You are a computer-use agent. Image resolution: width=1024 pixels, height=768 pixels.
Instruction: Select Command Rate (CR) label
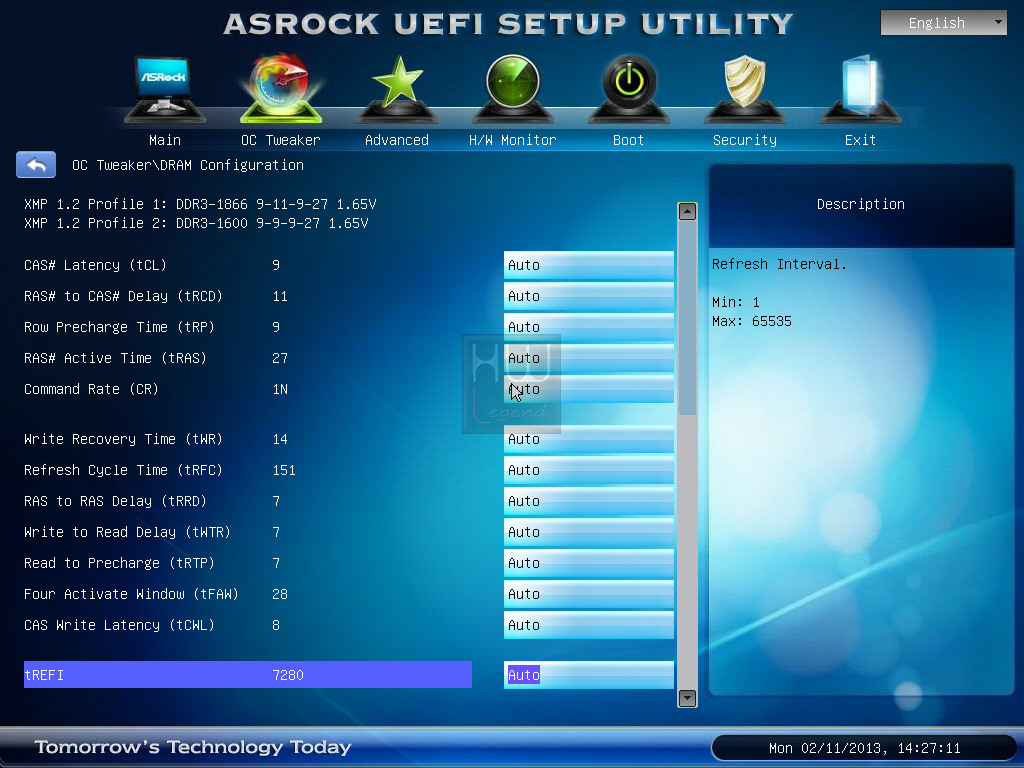91,389
